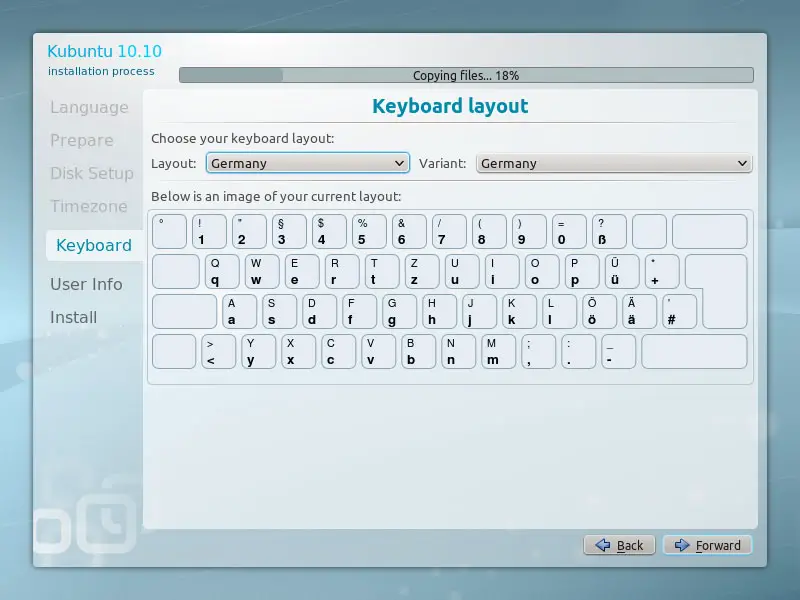The height and width of the screenshot is (600, 800).
Task: Click the 9 ) key in number row
Action: tap(529, 231)
